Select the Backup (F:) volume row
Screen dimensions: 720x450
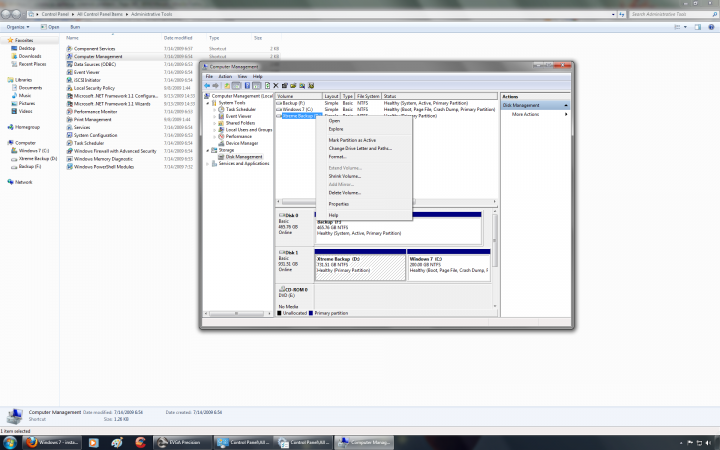pos(386,103)
